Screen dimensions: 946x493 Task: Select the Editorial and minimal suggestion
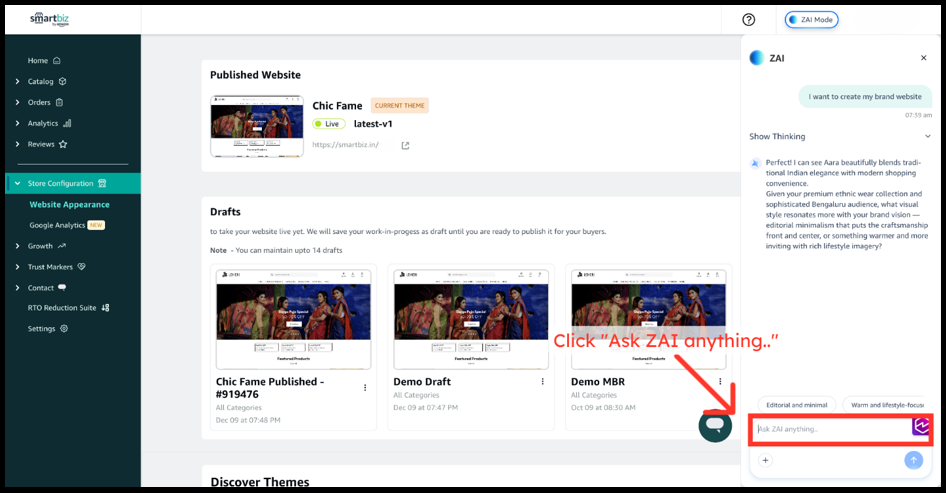[796, 405]
